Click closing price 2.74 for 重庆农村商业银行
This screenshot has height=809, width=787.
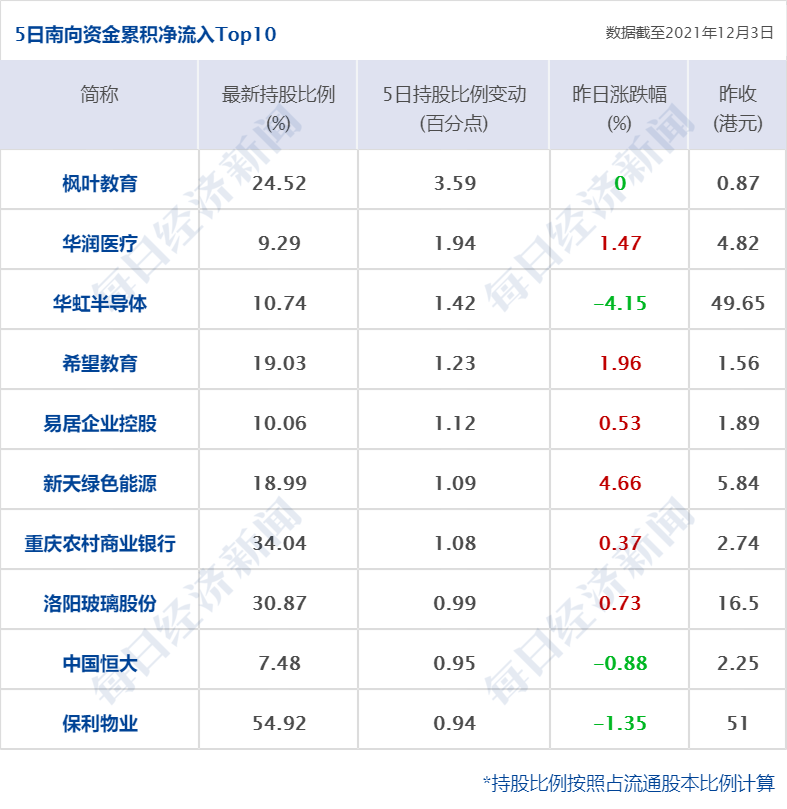point(738,543)
